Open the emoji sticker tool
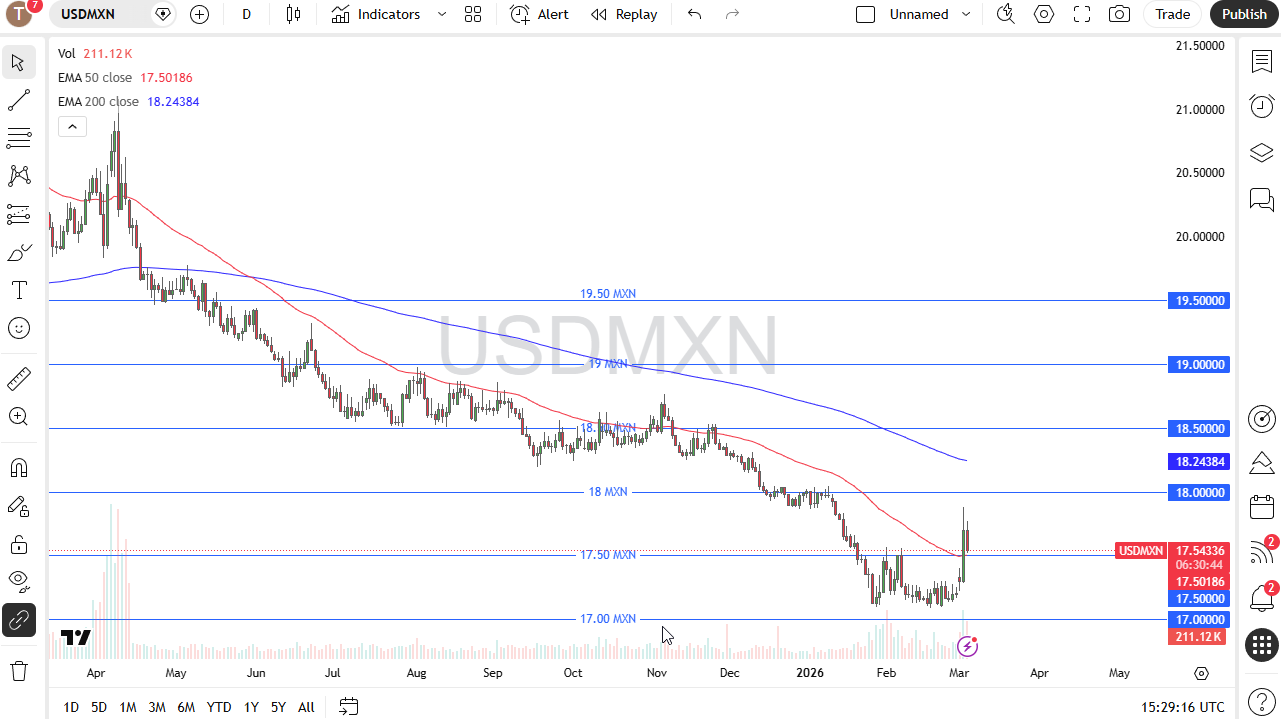 18,327
